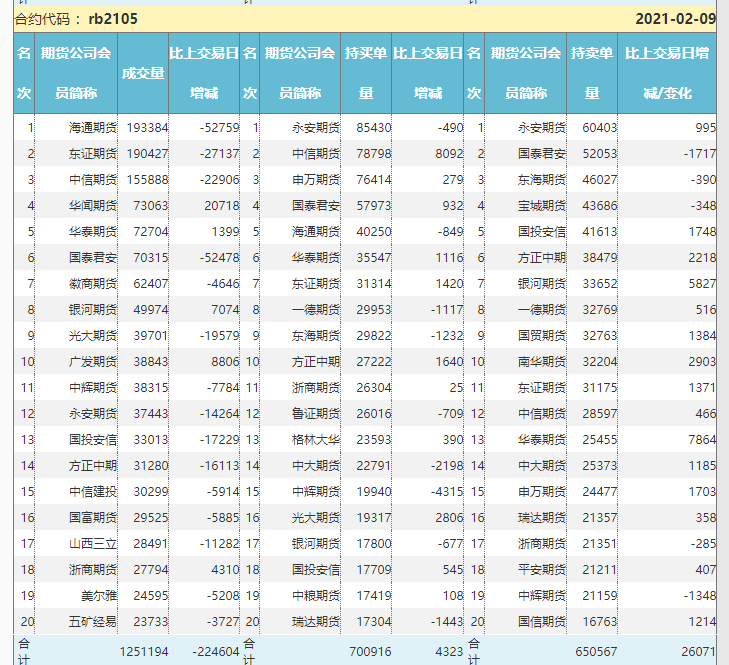Select 海通期货 in volume ranking row 1
The height and width of the screenshot is (665, 729).
(93, 127)
